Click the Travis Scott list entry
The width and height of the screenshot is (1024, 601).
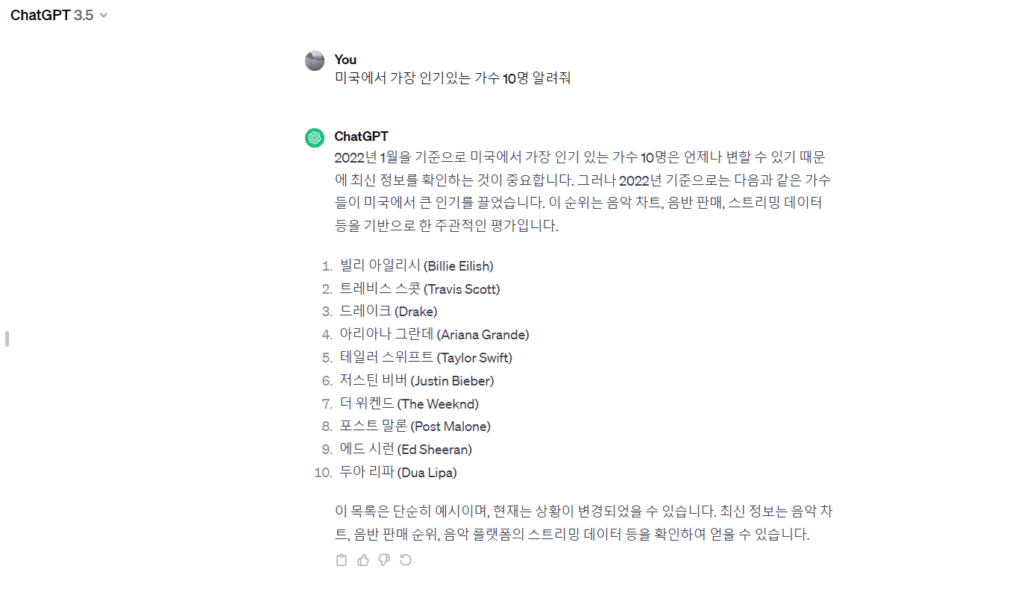[420, 289]
